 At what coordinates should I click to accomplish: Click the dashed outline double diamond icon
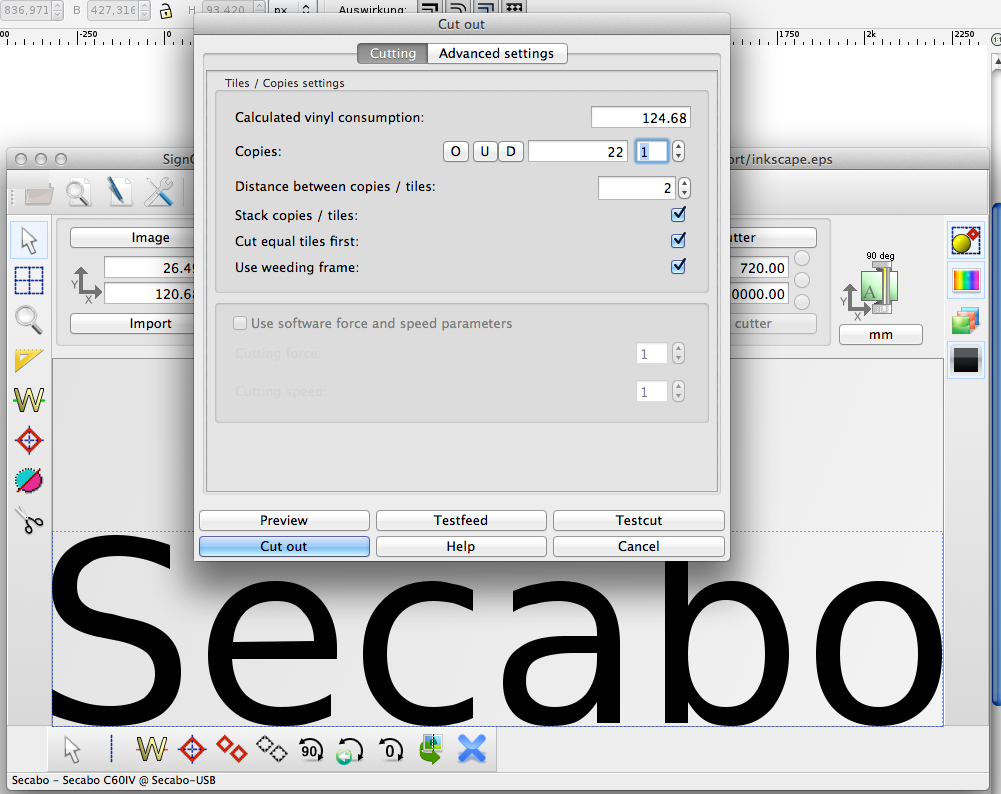pyautogui.click(x=271, y=749)
